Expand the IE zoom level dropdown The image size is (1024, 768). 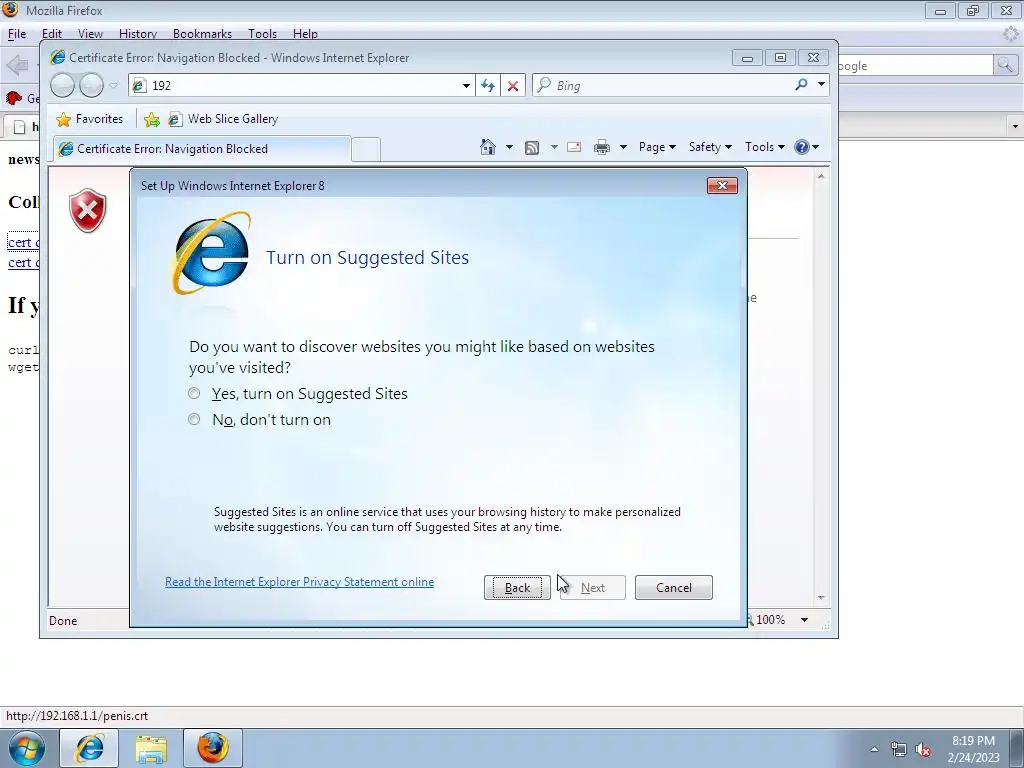tap(805, 620)
